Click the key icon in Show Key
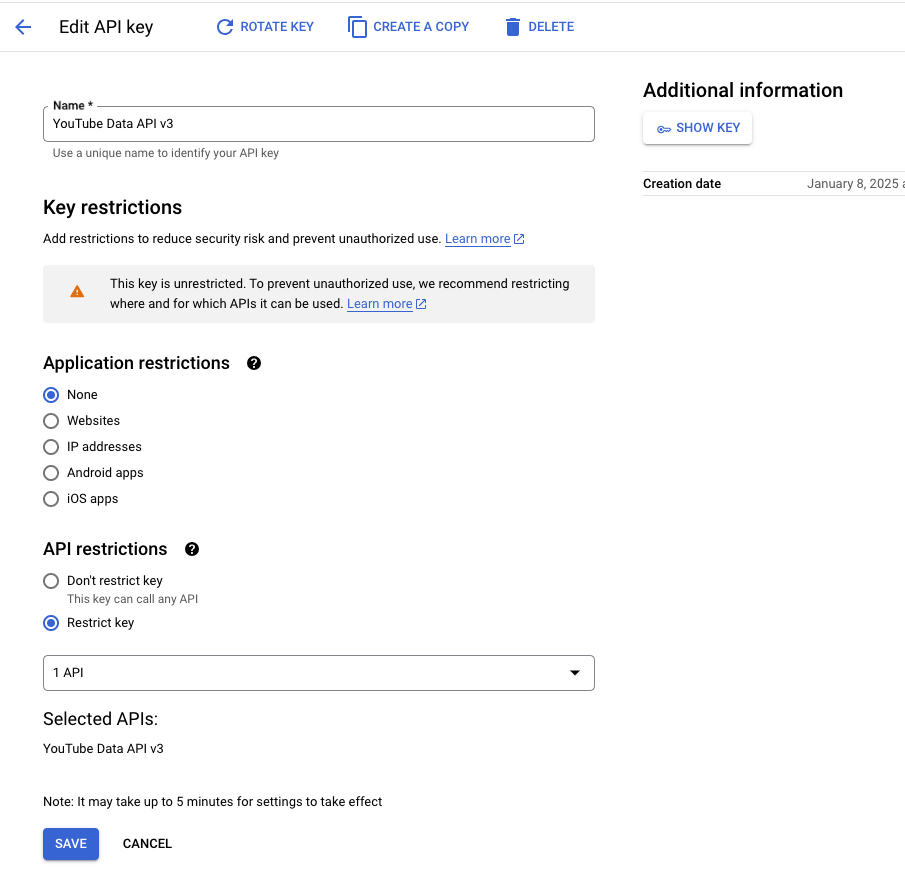 tap(664, 129)
